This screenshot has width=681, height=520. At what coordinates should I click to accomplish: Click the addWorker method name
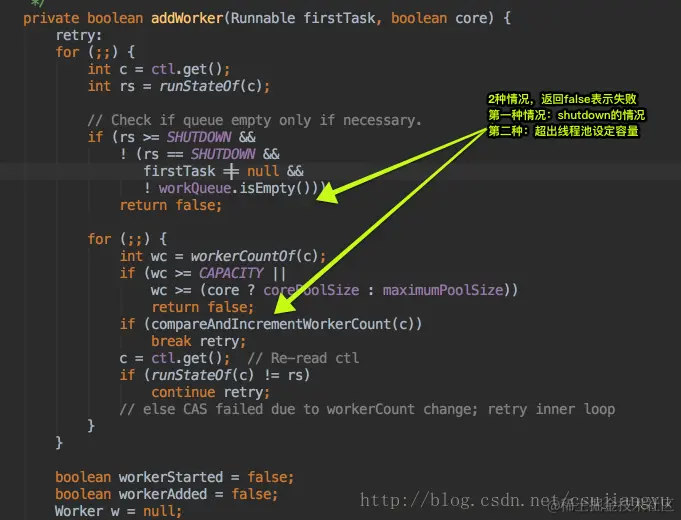[x=187, y=18]
